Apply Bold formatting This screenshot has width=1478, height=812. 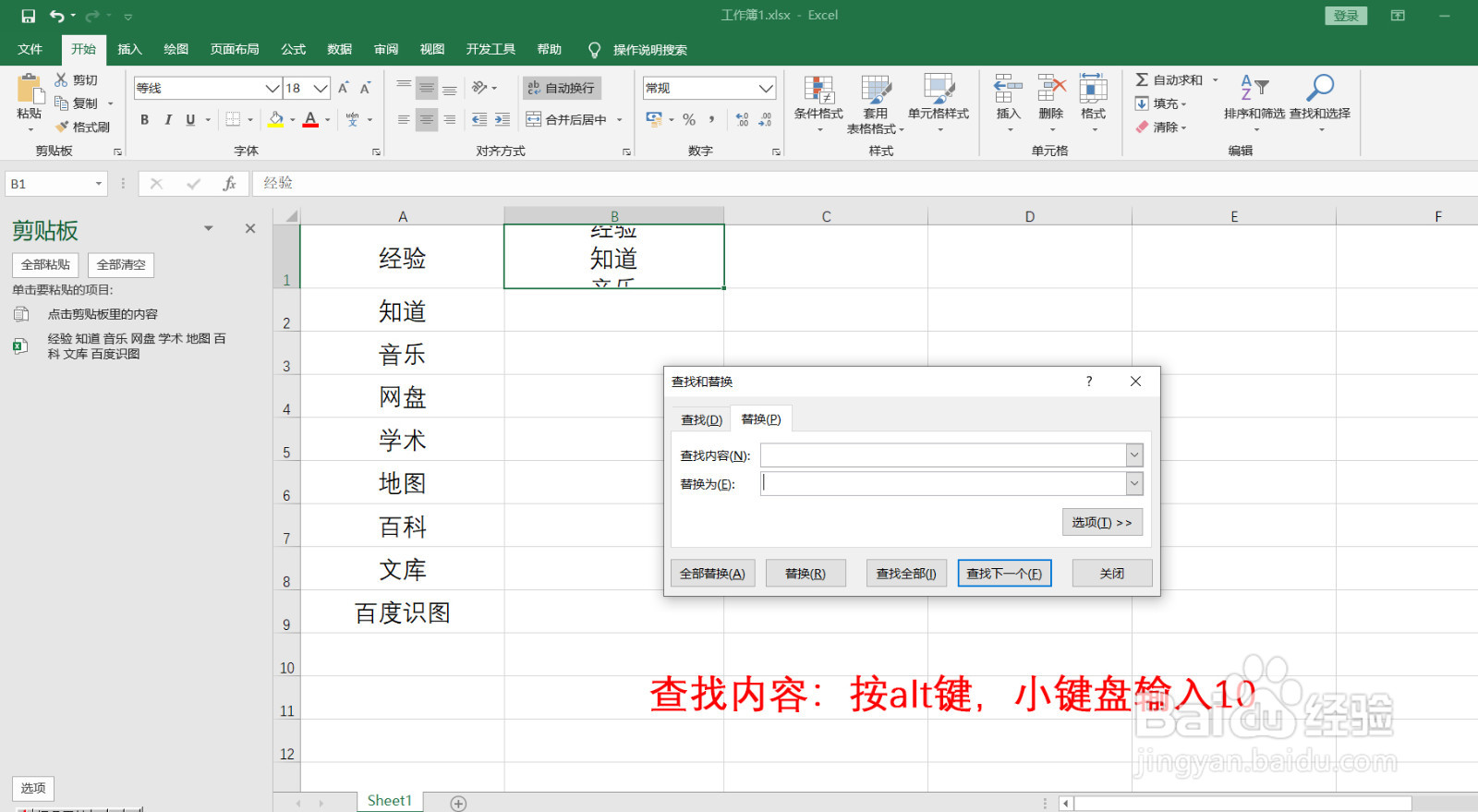coord(144,119)
